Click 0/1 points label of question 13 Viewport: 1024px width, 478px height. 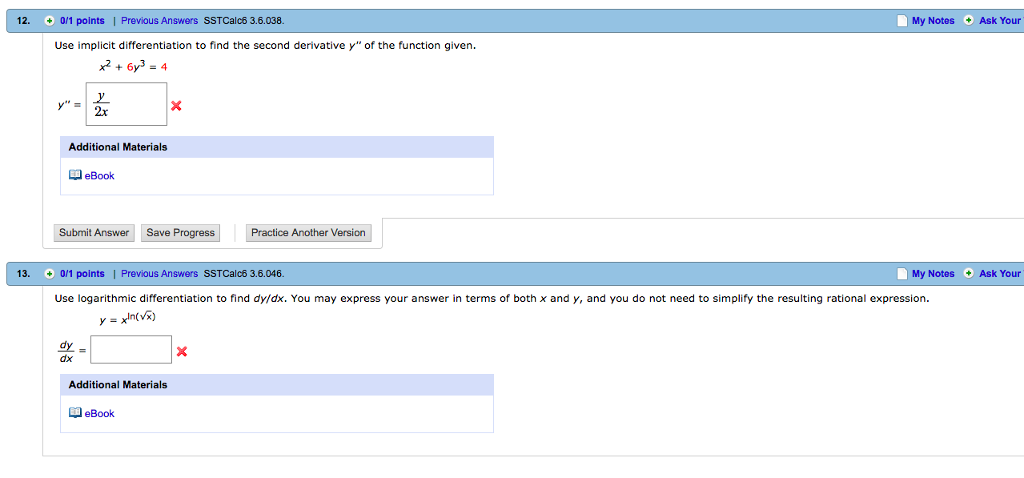pos(82,274)
